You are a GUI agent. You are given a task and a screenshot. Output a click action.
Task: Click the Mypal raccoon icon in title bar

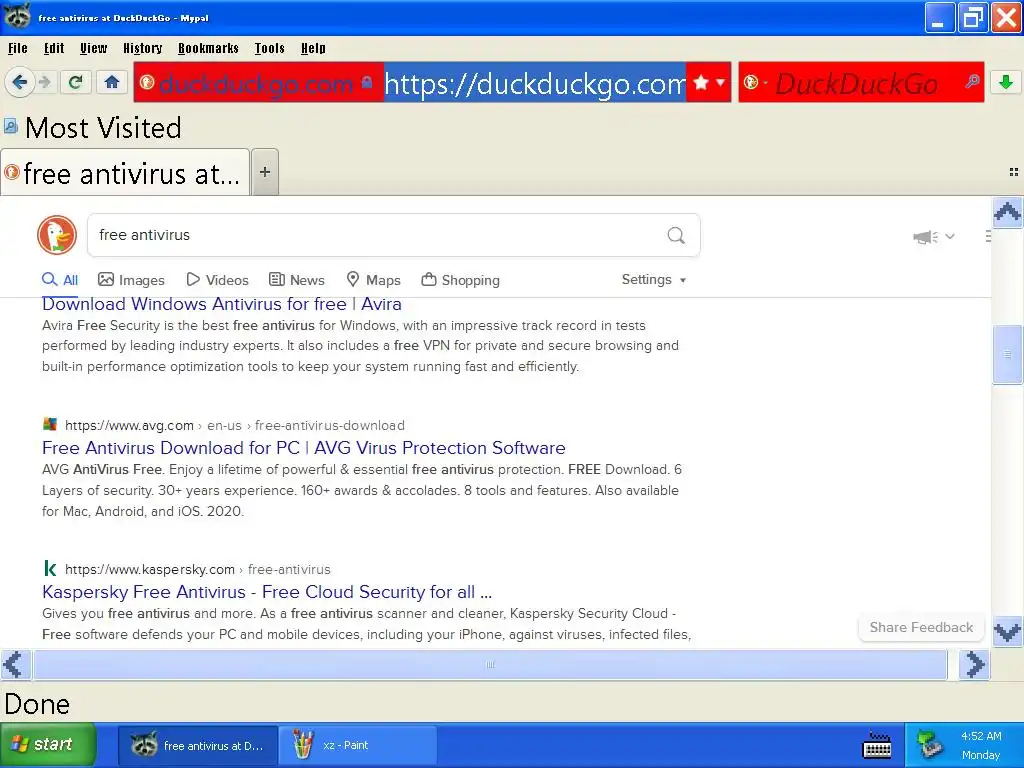(16, 16)
